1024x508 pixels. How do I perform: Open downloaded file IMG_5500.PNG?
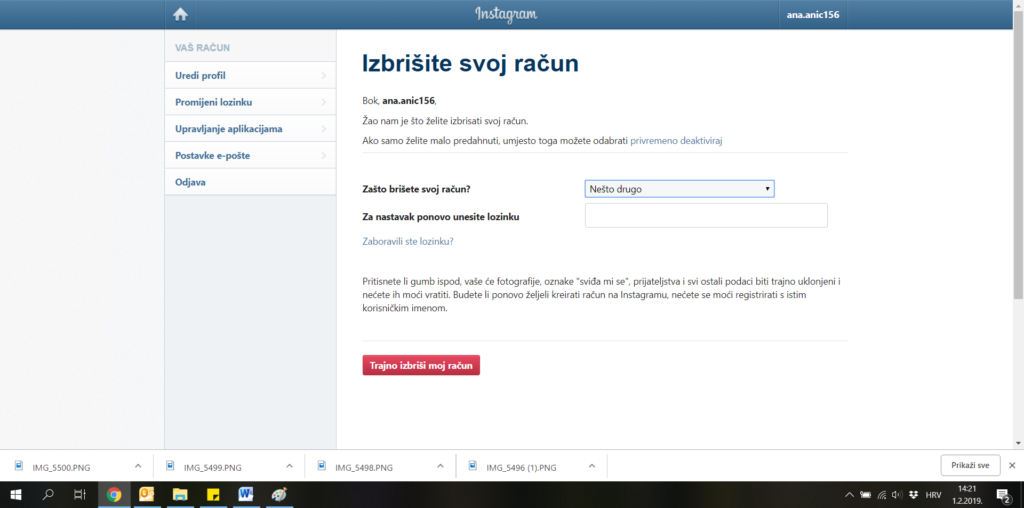pos(61,467)
